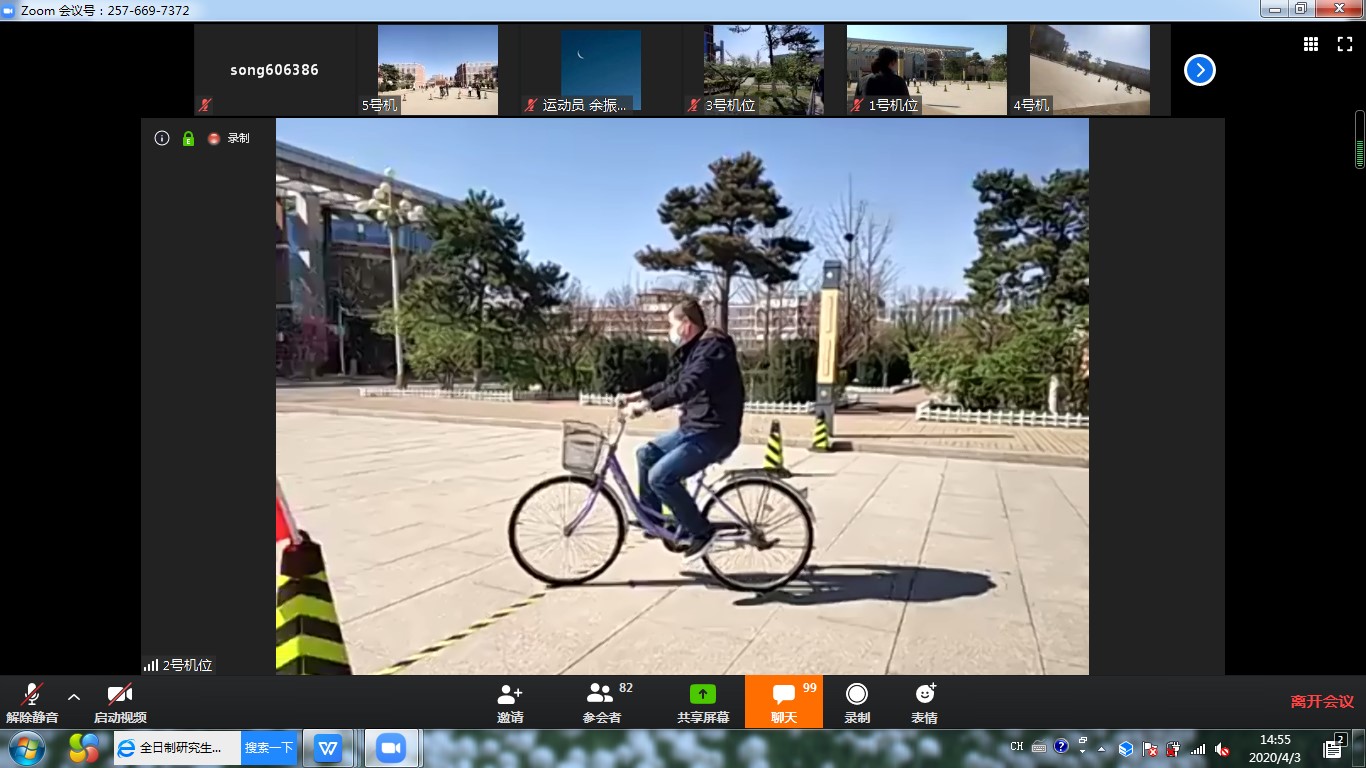1366x768 pixels.
Task: Click the green 共享屏幕 share screen icon
Action: coord(703,695)
